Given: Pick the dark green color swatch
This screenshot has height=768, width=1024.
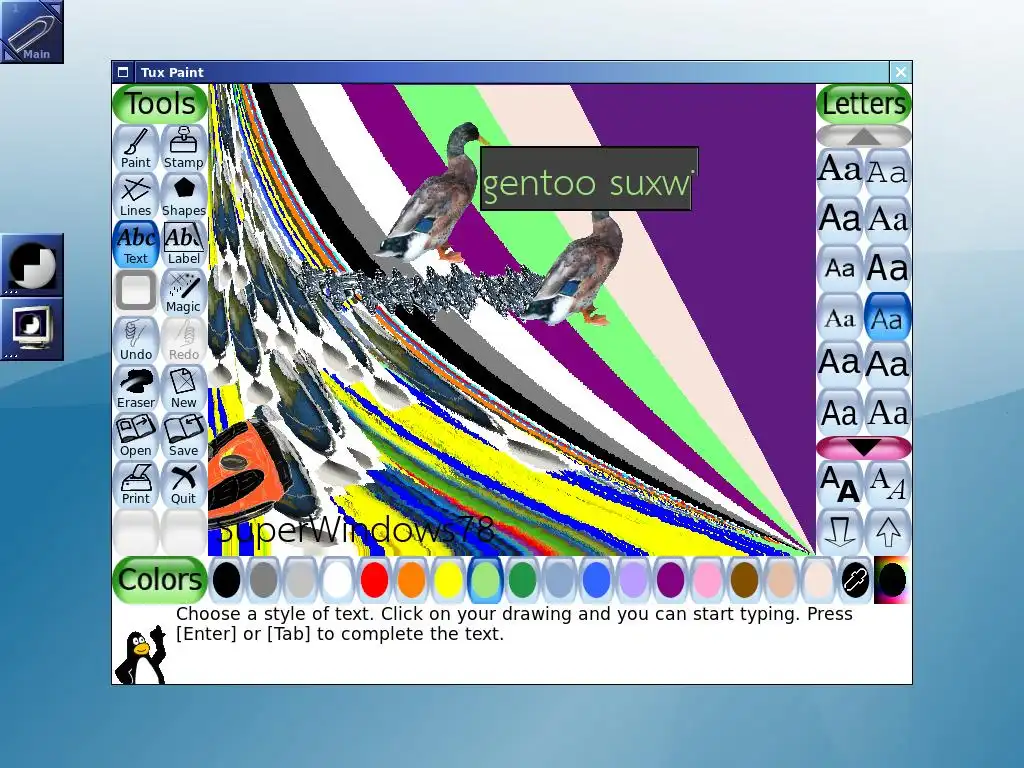Looking at the screenshot, I should 522,580.
